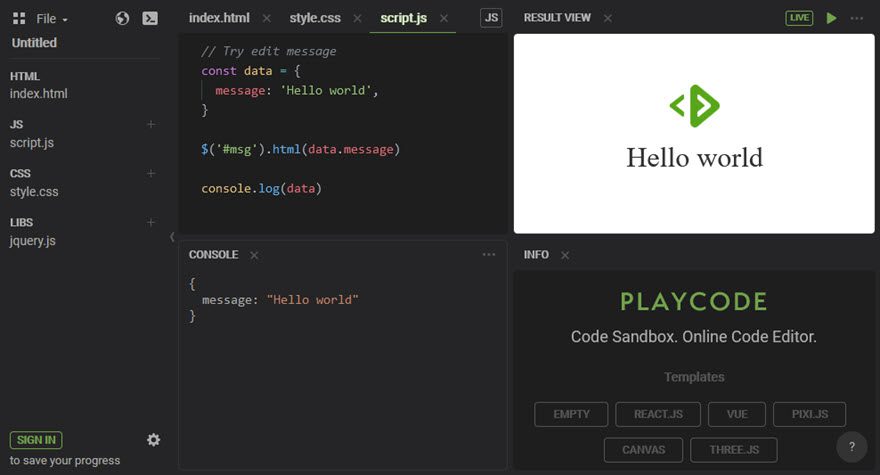Close the INFO panel

565,255
